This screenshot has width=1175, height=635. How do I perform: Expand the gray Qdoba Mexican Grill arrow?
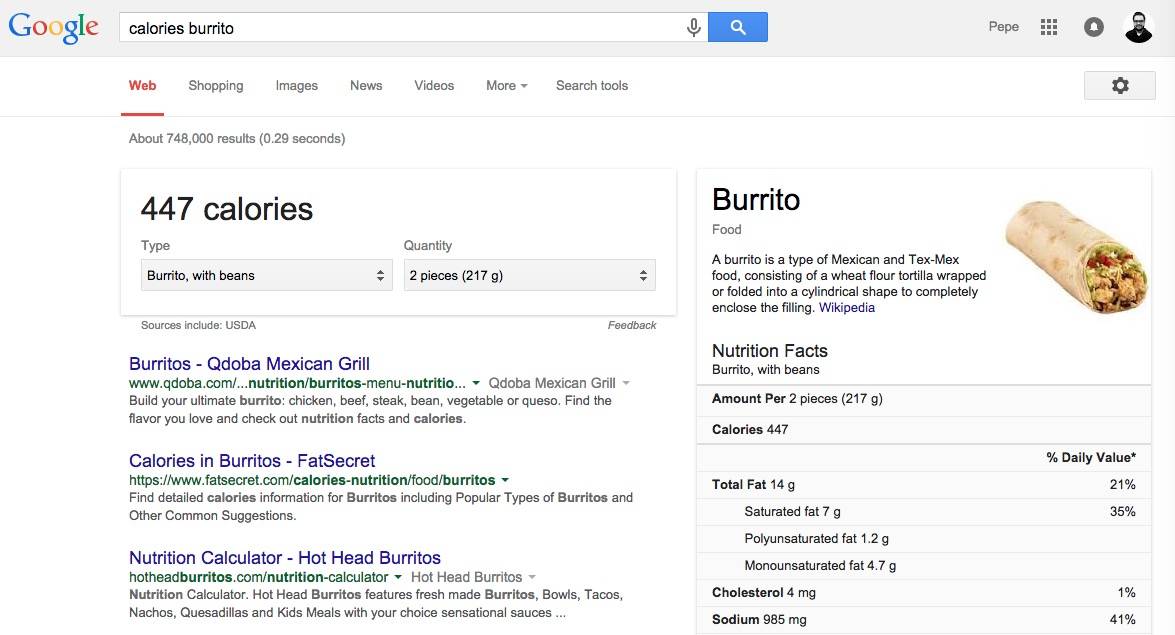point(626,383)
